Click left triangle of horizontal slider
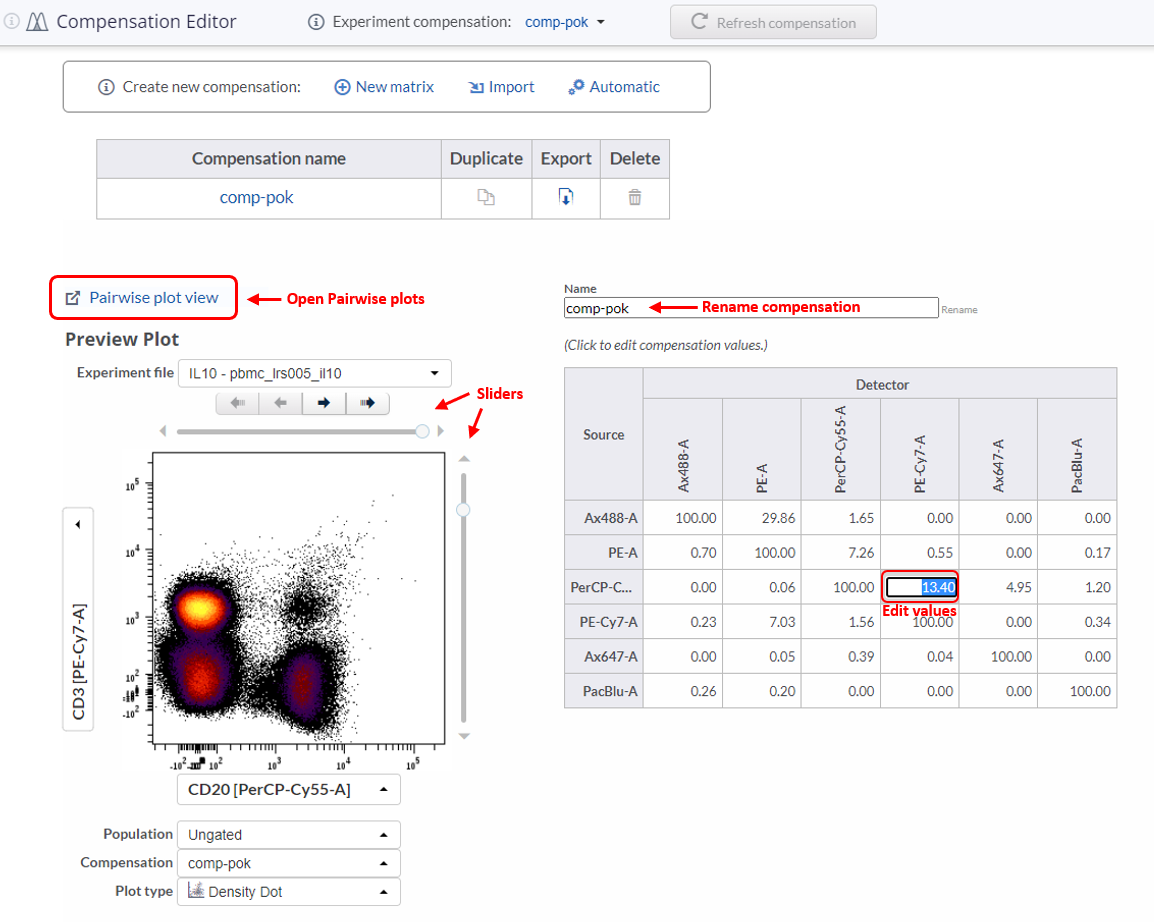Viewport: 1154px width, 922px height. tap(163, 431)
